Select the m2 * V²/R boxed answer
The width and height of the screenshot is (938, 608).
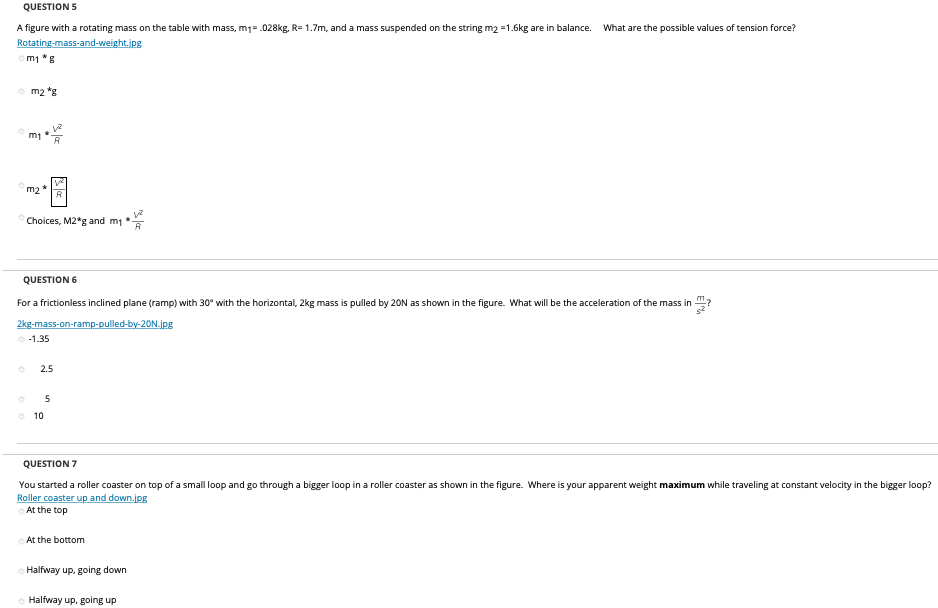[x=22, y=186]
